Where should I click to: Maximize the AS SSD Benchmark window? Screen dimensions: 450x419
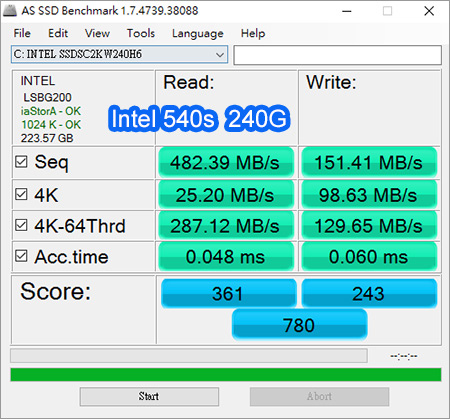coord(387,11)
